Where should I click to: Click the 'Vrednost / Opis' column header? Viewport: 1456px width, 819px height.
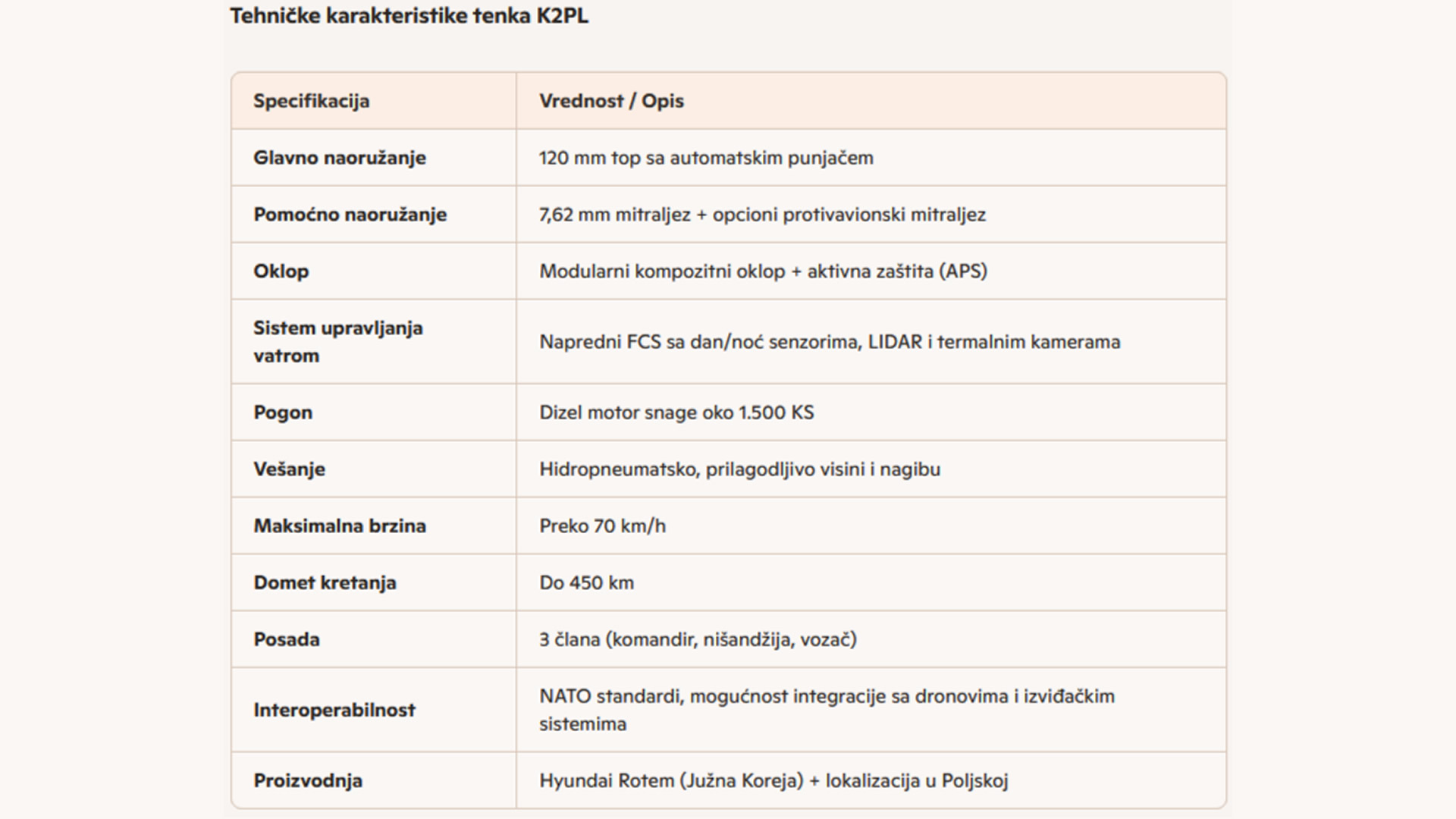[611, 101]
